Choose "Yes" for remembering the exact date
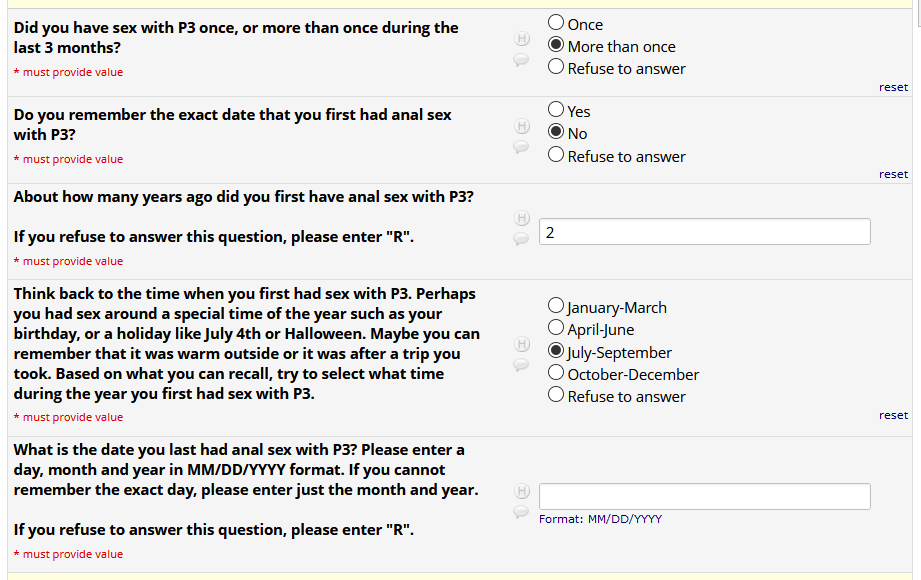The image size is (921, 580). (556, 110)
